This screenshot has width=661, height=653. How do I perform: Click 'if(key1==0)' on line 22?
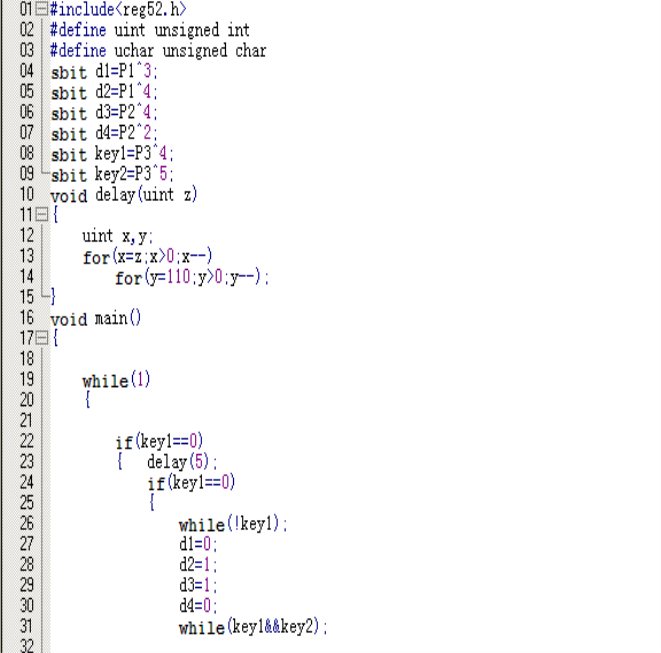pyautogui.click(x=159, y=441)
